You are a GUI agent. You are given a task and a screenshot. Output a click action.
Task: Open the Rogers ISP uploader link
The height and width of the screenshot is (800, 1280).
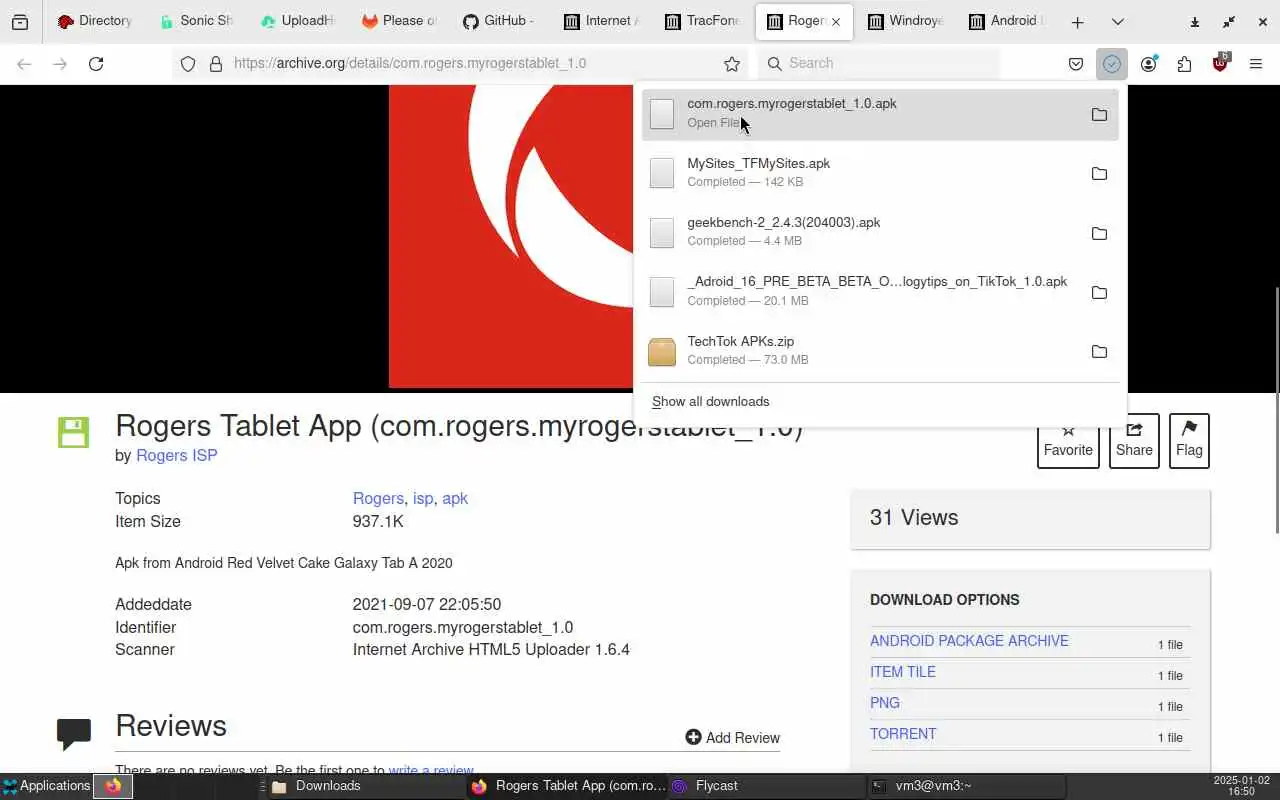pyautogui.click(x=176, y=455)
